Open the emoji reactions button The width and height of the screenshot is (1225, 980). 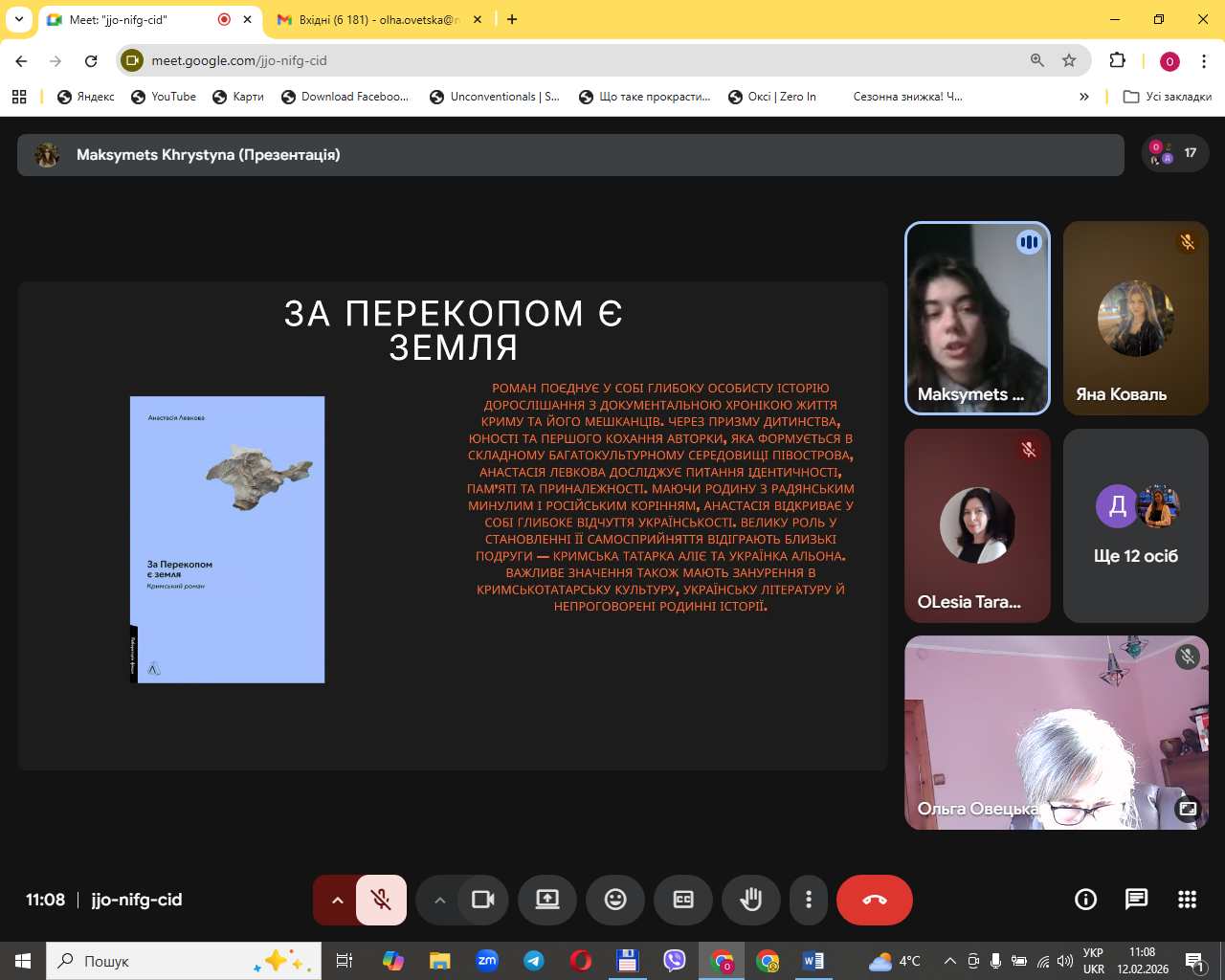pyautogui.click(x=615, y=900)
